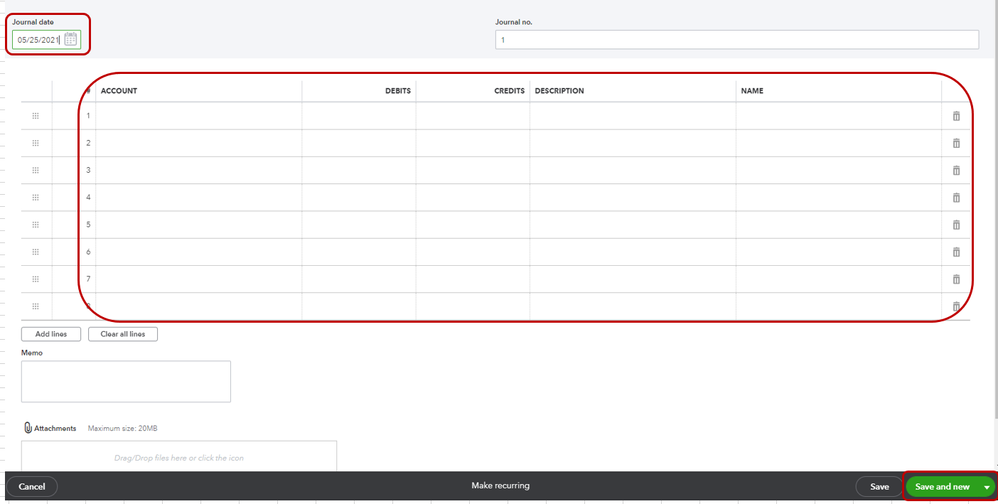
Task: Grab the drag handle of row 3
Action: 36,170
